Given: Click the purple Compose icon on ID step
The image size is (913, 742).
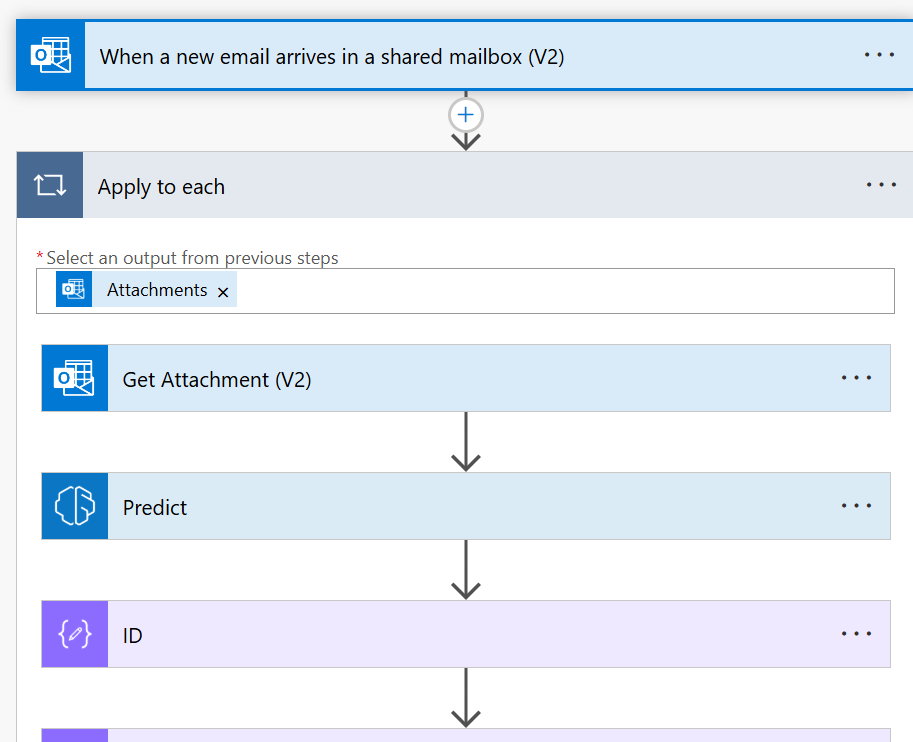Looking at the screenshot, I should 75,634.
